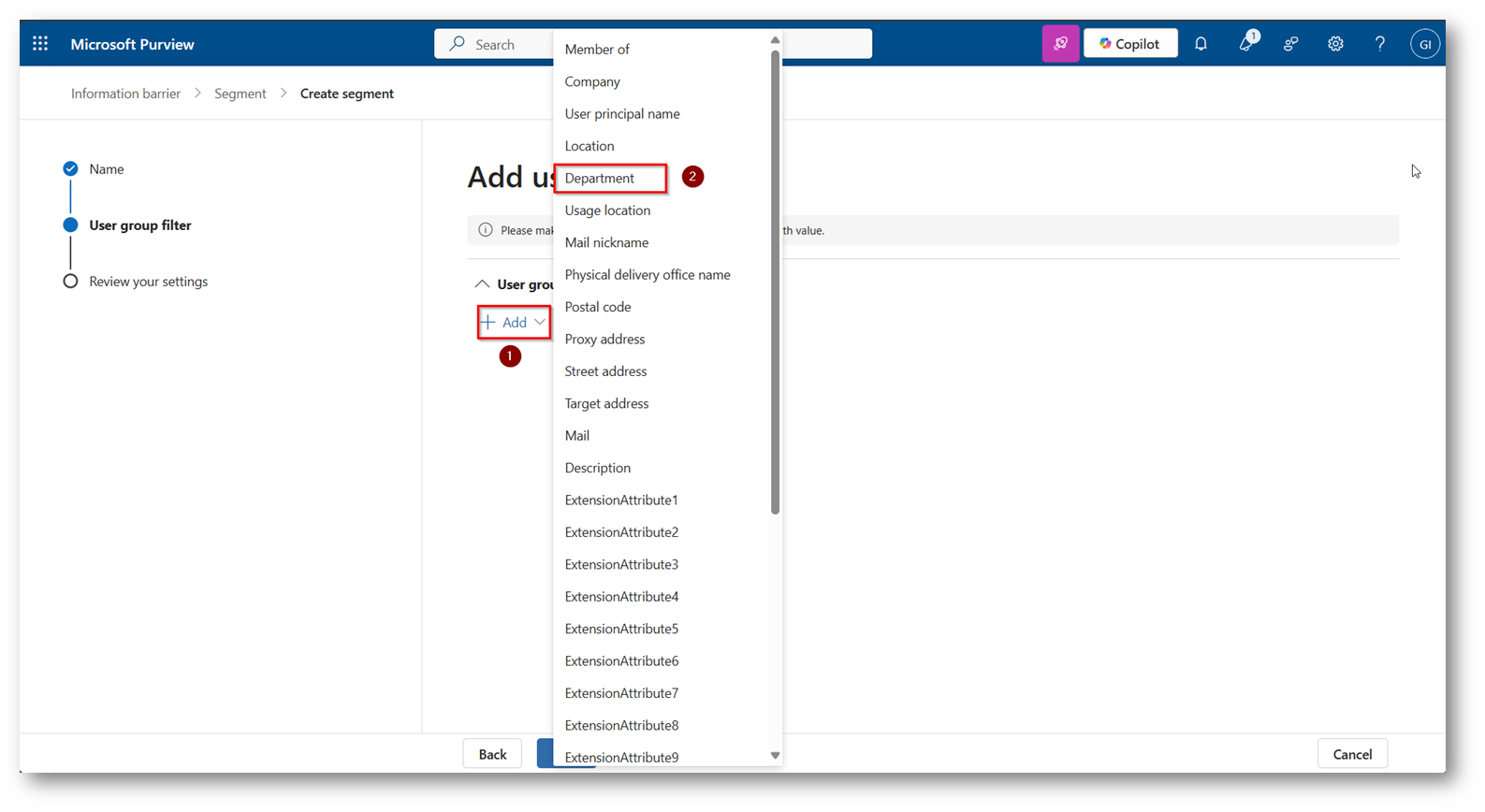Click the community people icon in header
The width and height of the screenshot is (1485, 812).
coord(1290,44)
